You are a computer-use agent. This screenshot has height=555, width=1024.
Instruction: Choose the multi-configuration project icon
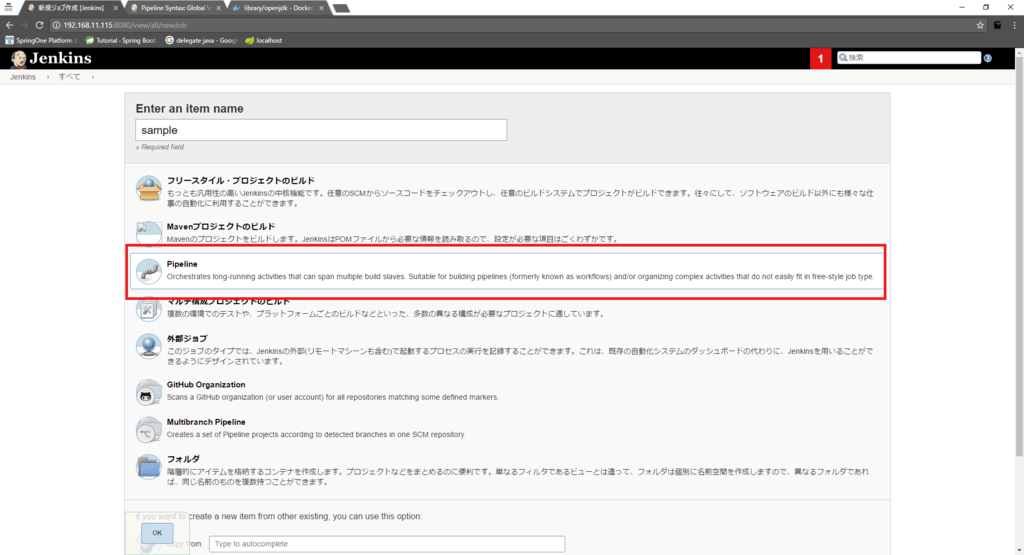point(148,309)
